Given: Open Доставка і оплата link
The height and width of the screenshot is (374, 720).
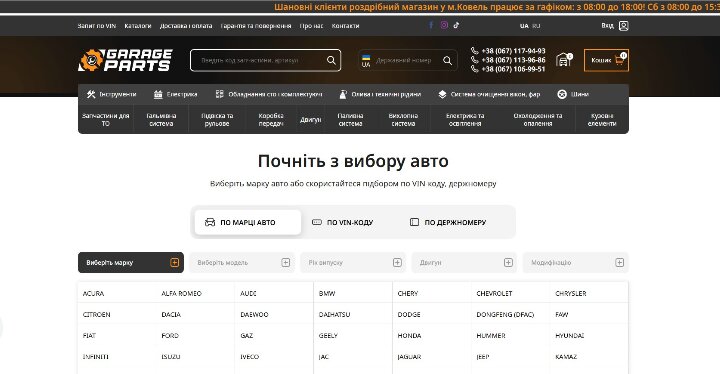Looking at the screenshot, I should pyautogui.click(x=186, y=26).
